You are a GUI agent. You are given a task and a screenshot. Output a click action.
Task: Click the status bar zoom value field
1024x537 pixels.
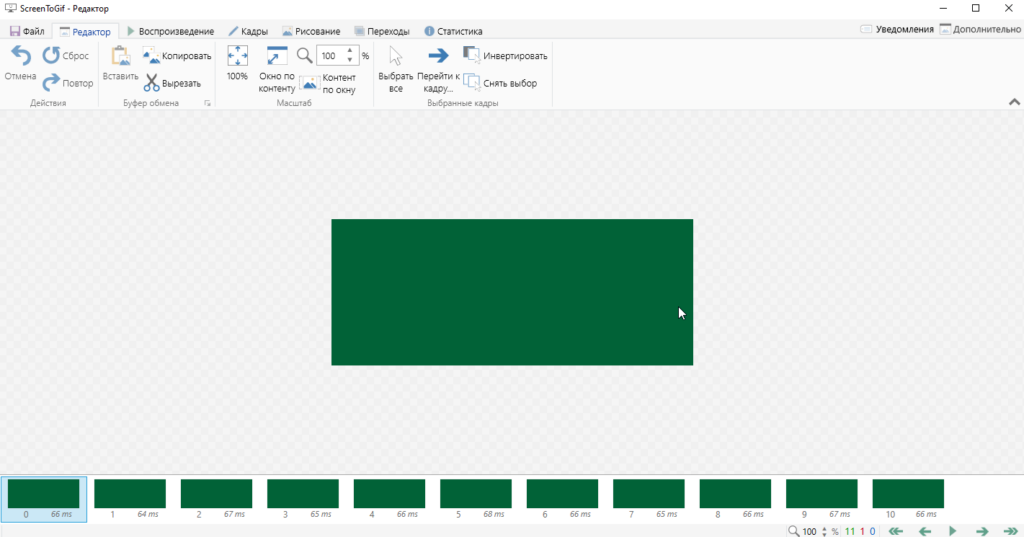click(810, 531)
